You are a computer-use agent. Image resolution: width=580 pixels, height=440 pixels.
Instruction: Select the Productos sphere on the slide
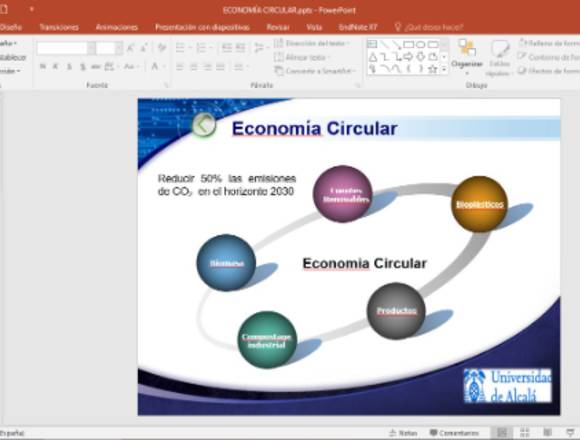pyautogui.click(x=396, y=311)
